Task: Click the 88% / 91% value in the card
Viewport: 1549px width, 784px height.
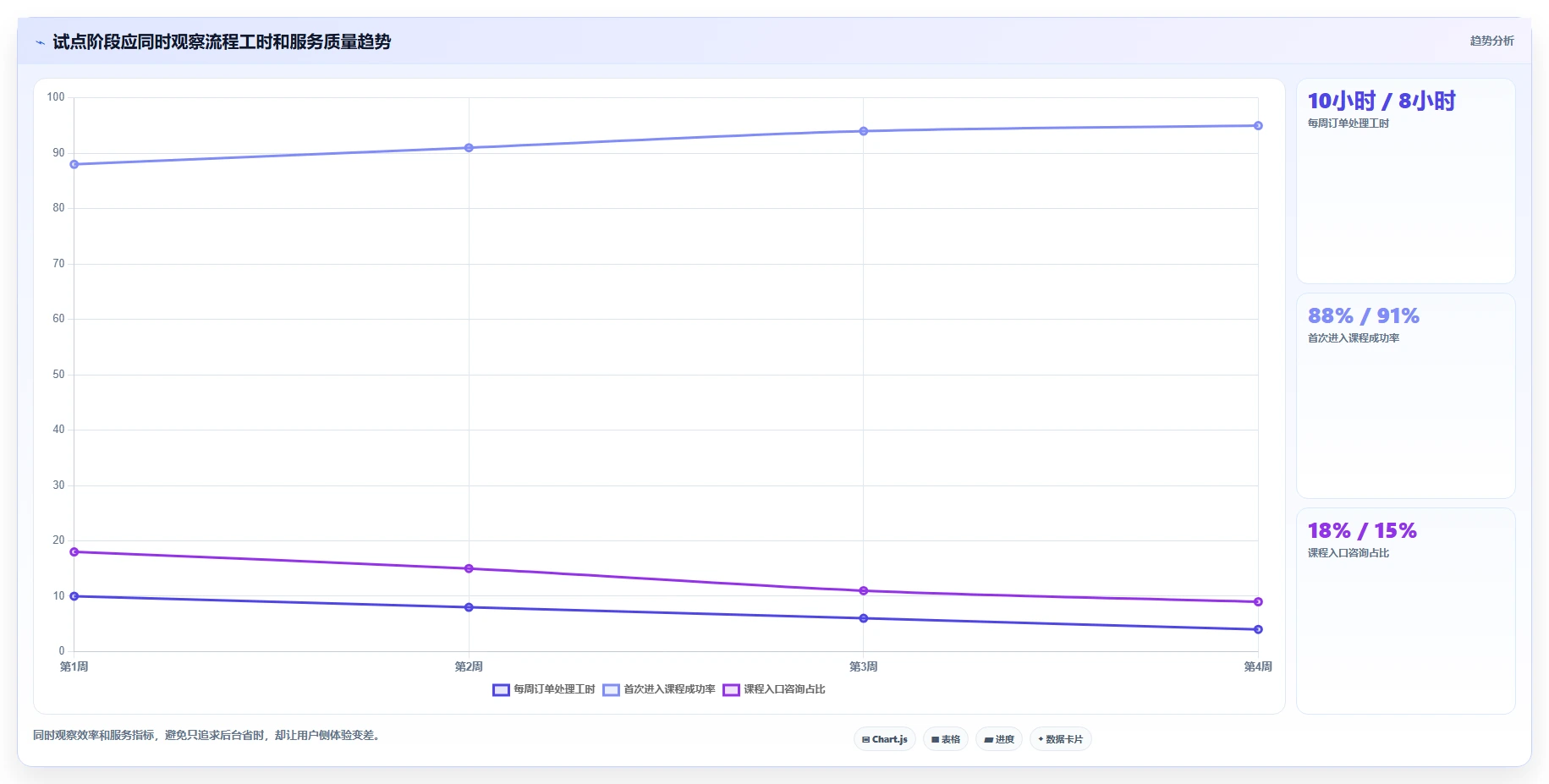Action: tap(1364, 315)
